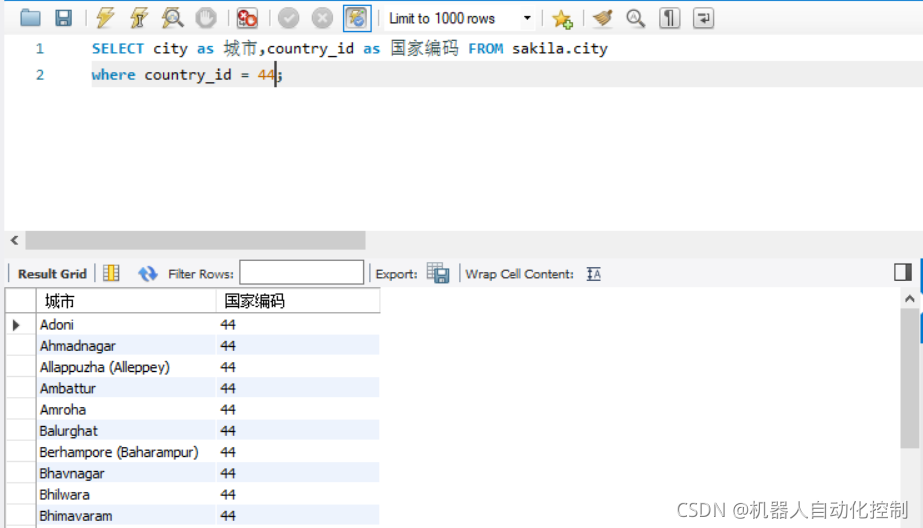
Task: Select the Balurghat city cell
Action: (x=126, y=430)
